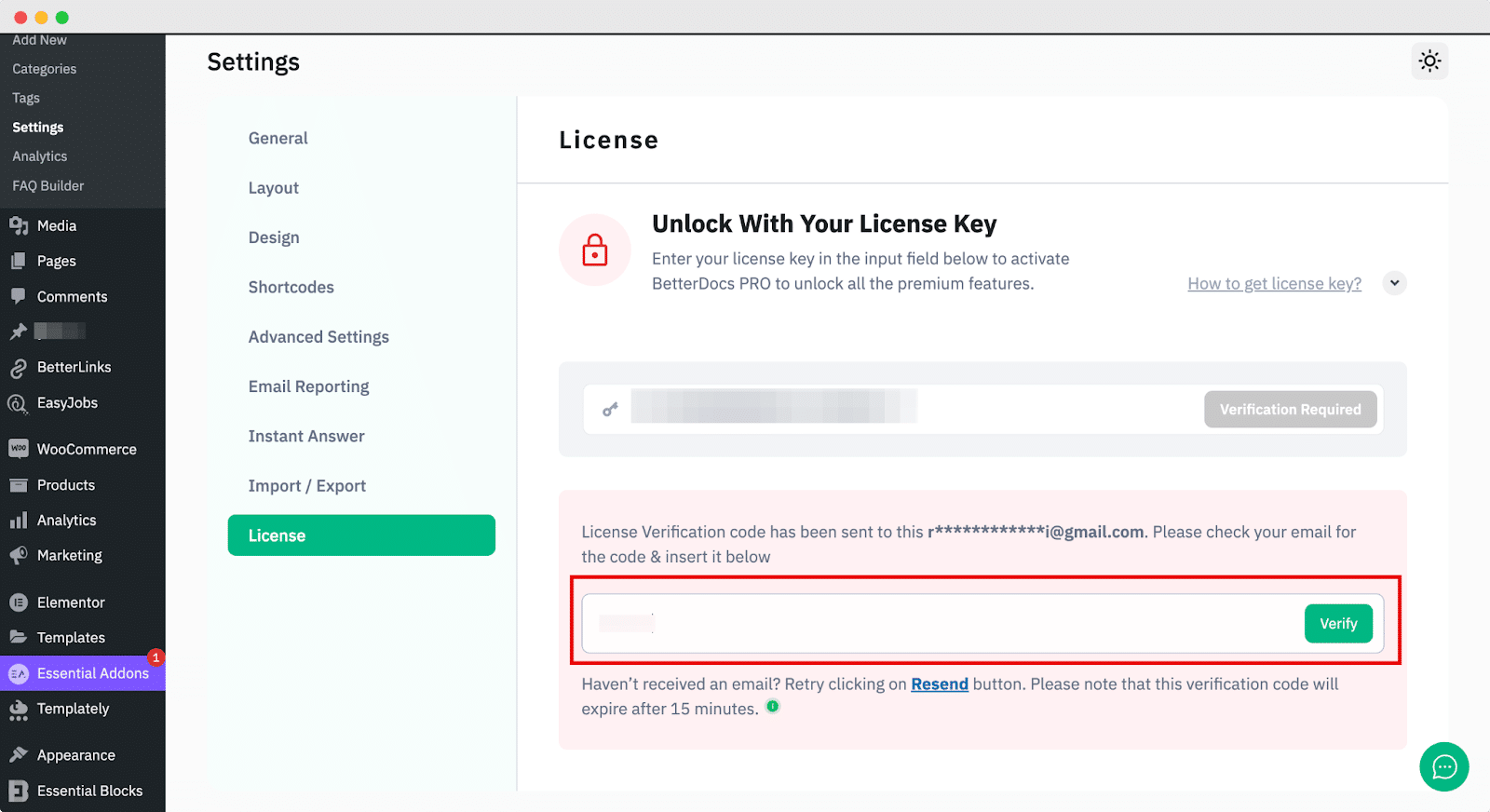Click the green info icon after '15 minutes'

pos(772,707)
